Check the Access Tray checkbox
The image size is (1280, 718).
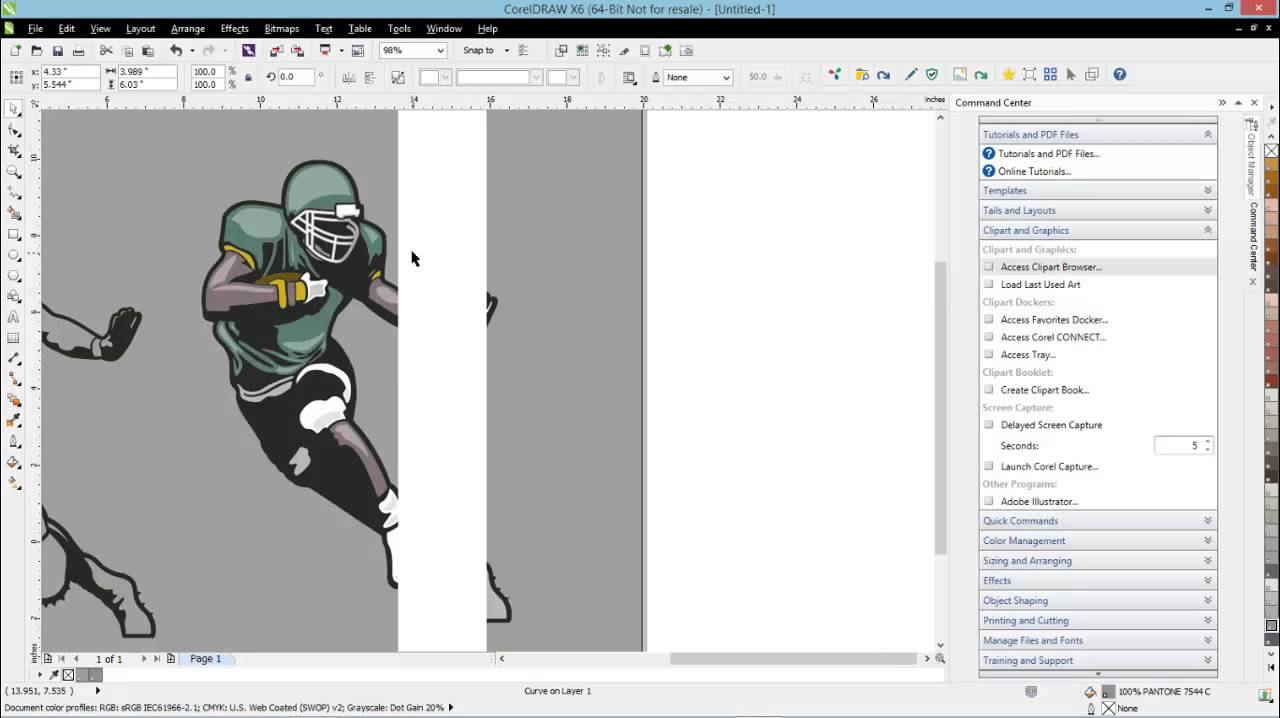point(989,354)
